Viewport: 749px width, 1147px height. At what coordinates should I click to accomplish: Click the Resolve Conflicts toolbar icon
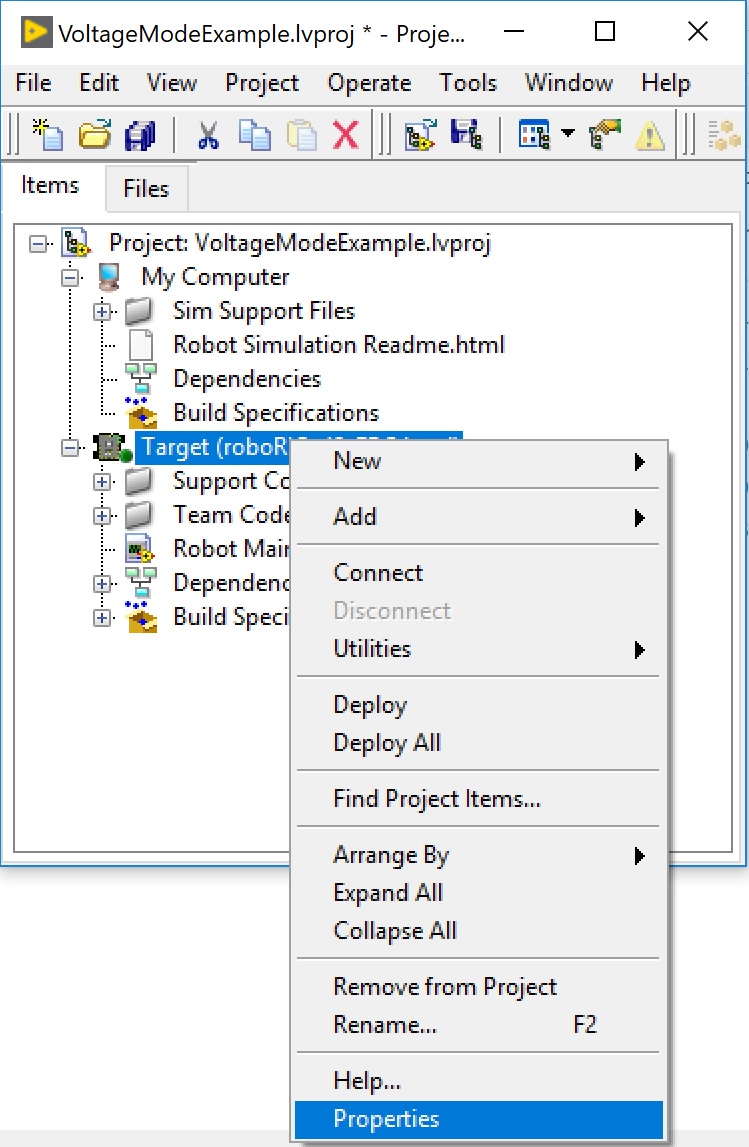tap(604, 135)
